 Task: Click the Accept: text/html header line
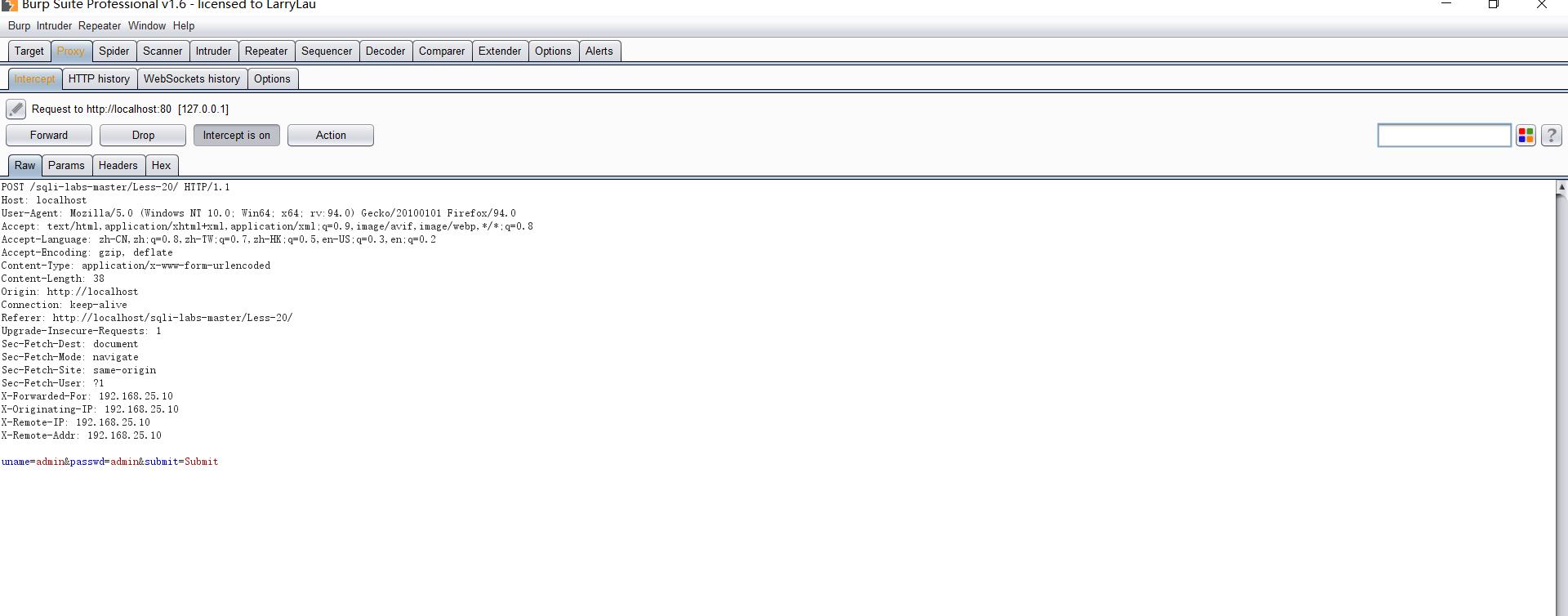[267, 226]
